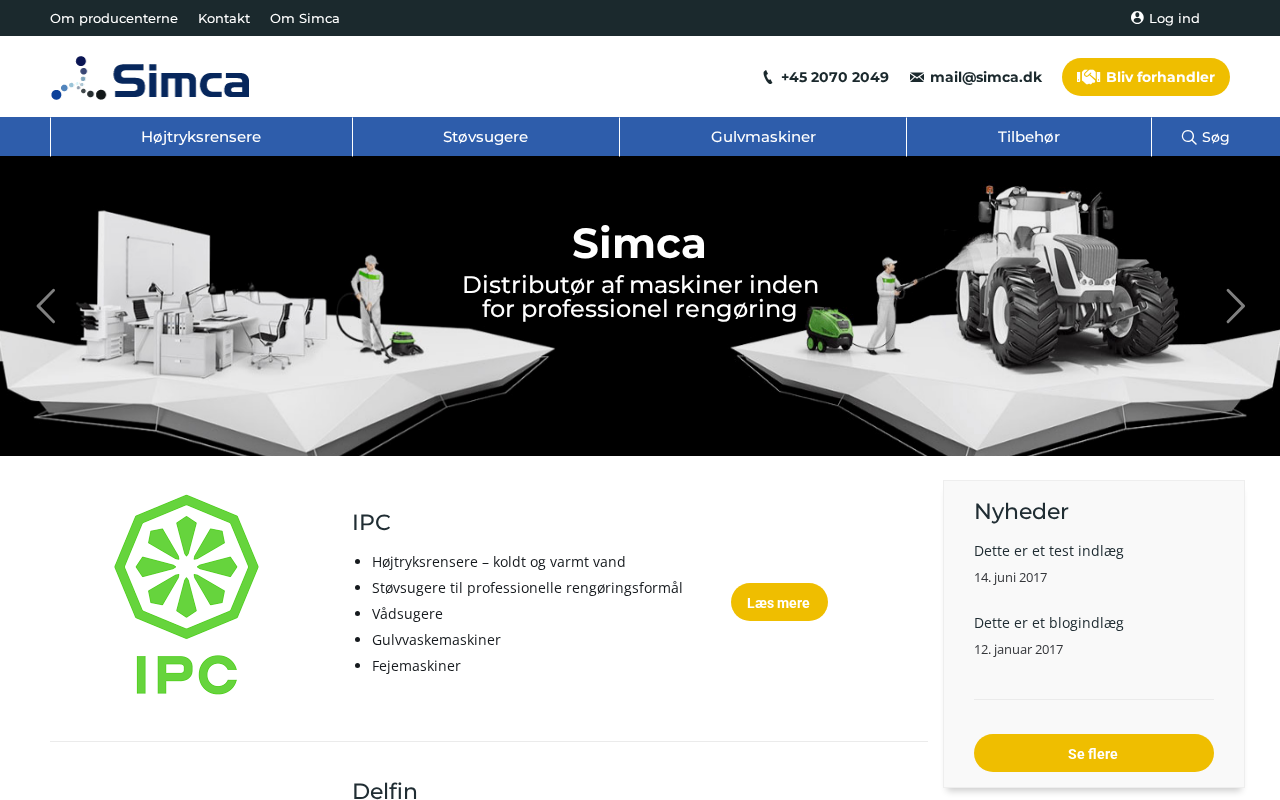Open the news post Dette er et blogindlæg

point(1049,623)
